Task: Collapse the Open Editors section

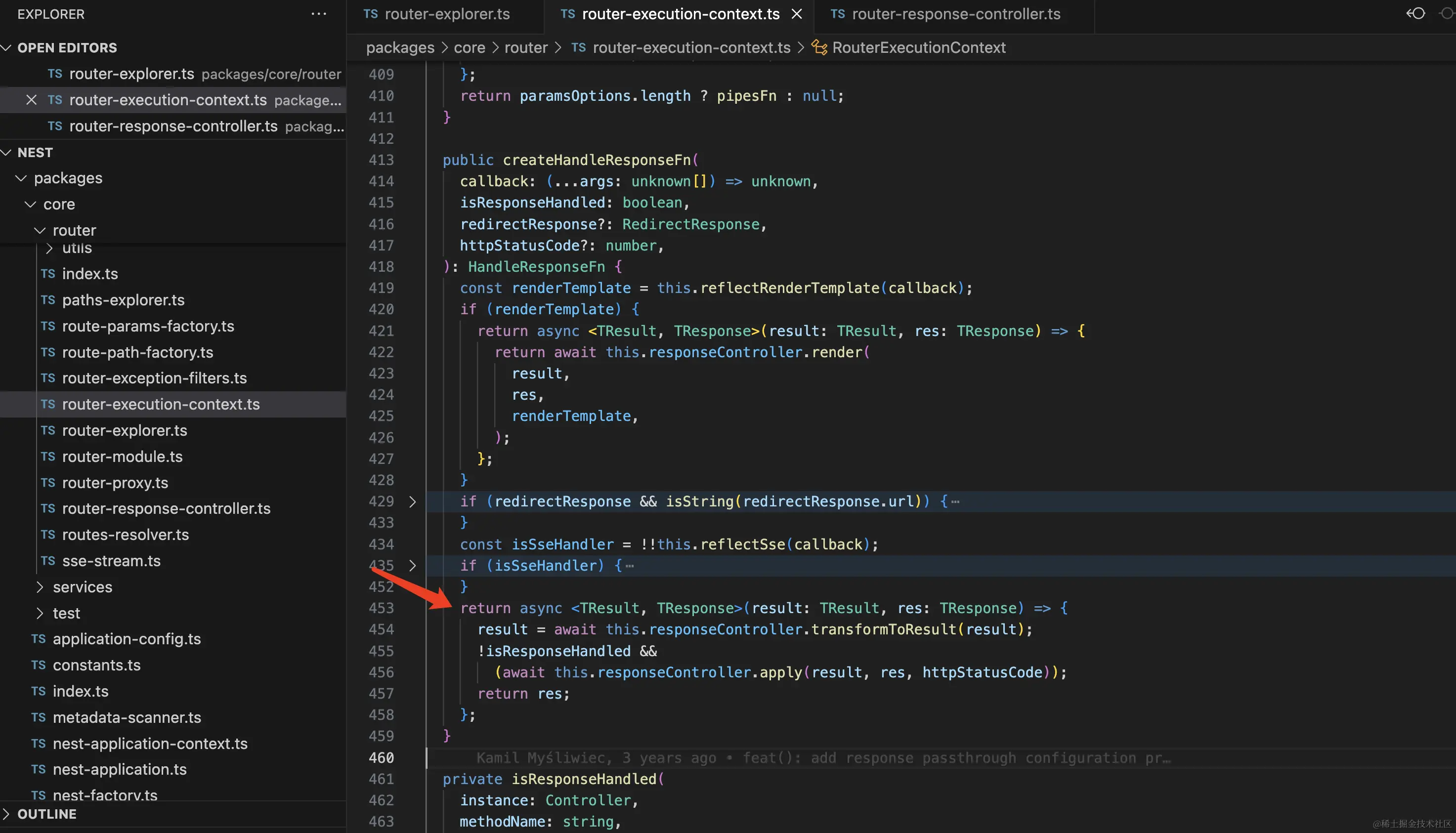Action: (x=7, y=47)
